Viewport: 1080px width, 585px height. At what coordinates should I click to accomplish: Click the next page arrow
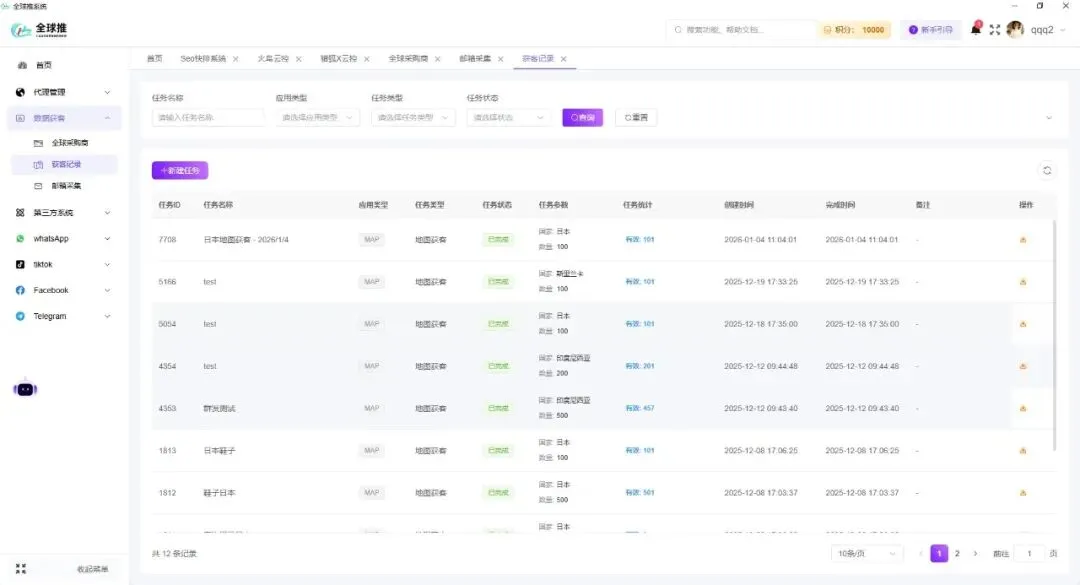point(975,553)
